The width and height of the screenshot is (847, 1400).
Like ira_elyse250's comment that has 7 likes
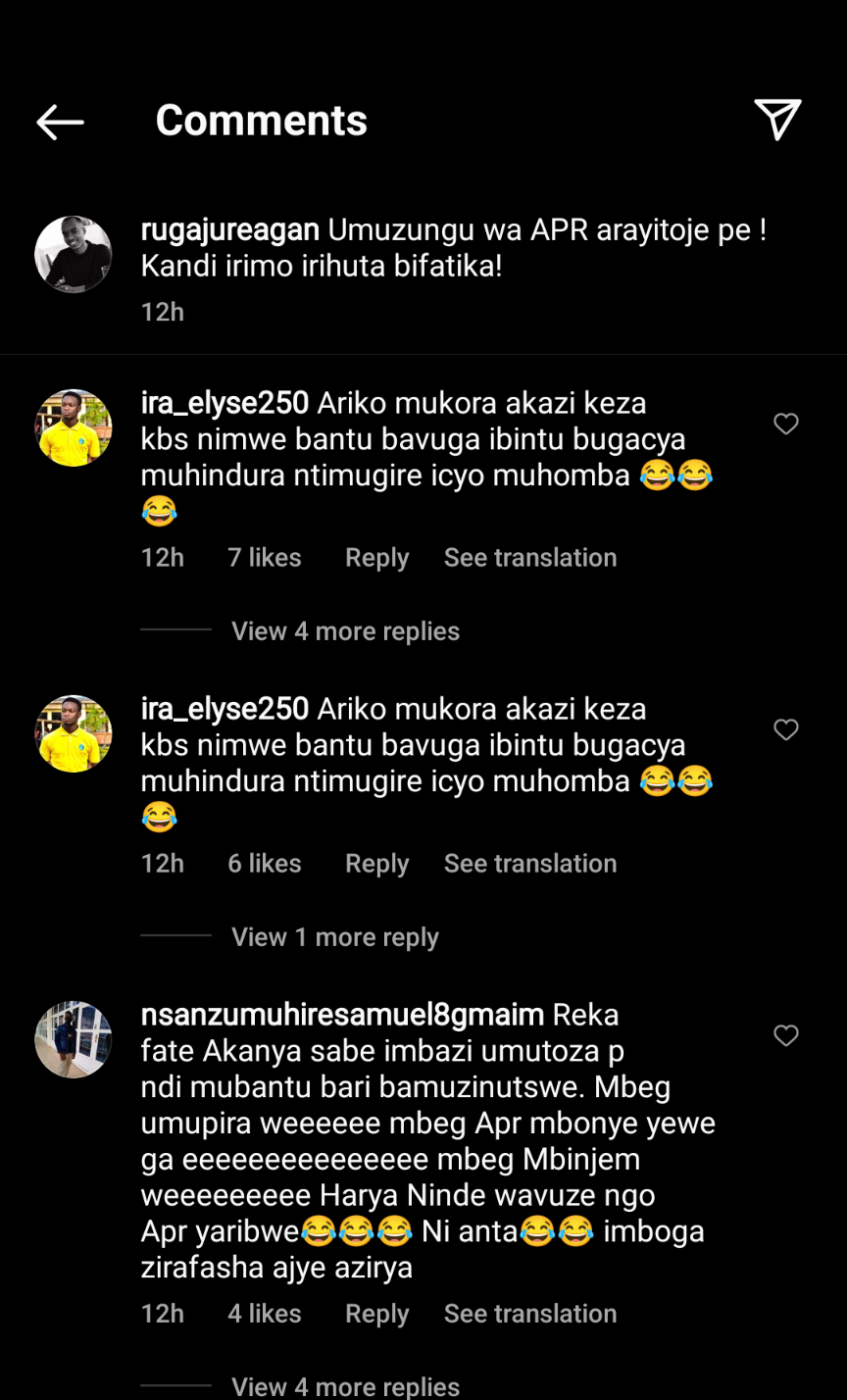(786, 424)
